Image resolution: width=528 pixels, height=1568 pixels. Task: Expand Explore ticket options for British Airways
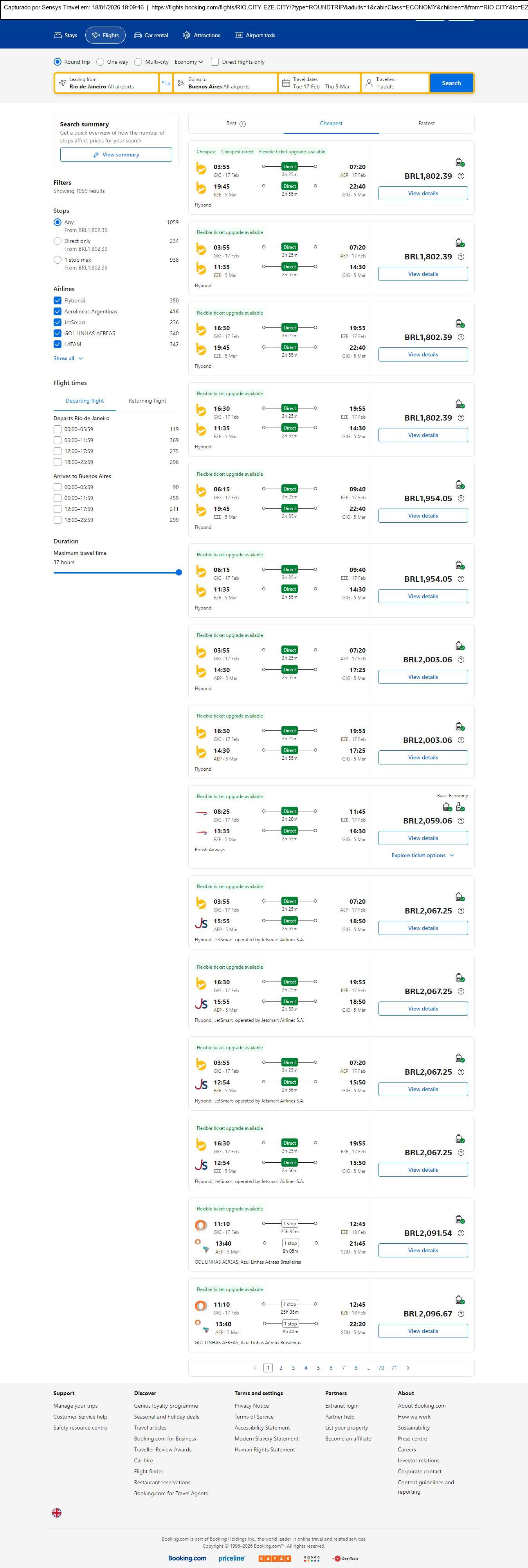[x=423, y=855]
